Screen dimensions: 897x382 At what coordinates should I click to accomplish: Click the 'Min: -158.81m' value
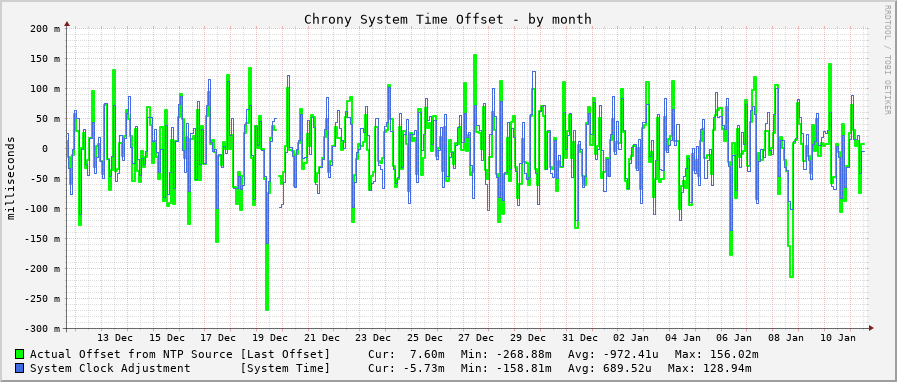coord(506,368)
